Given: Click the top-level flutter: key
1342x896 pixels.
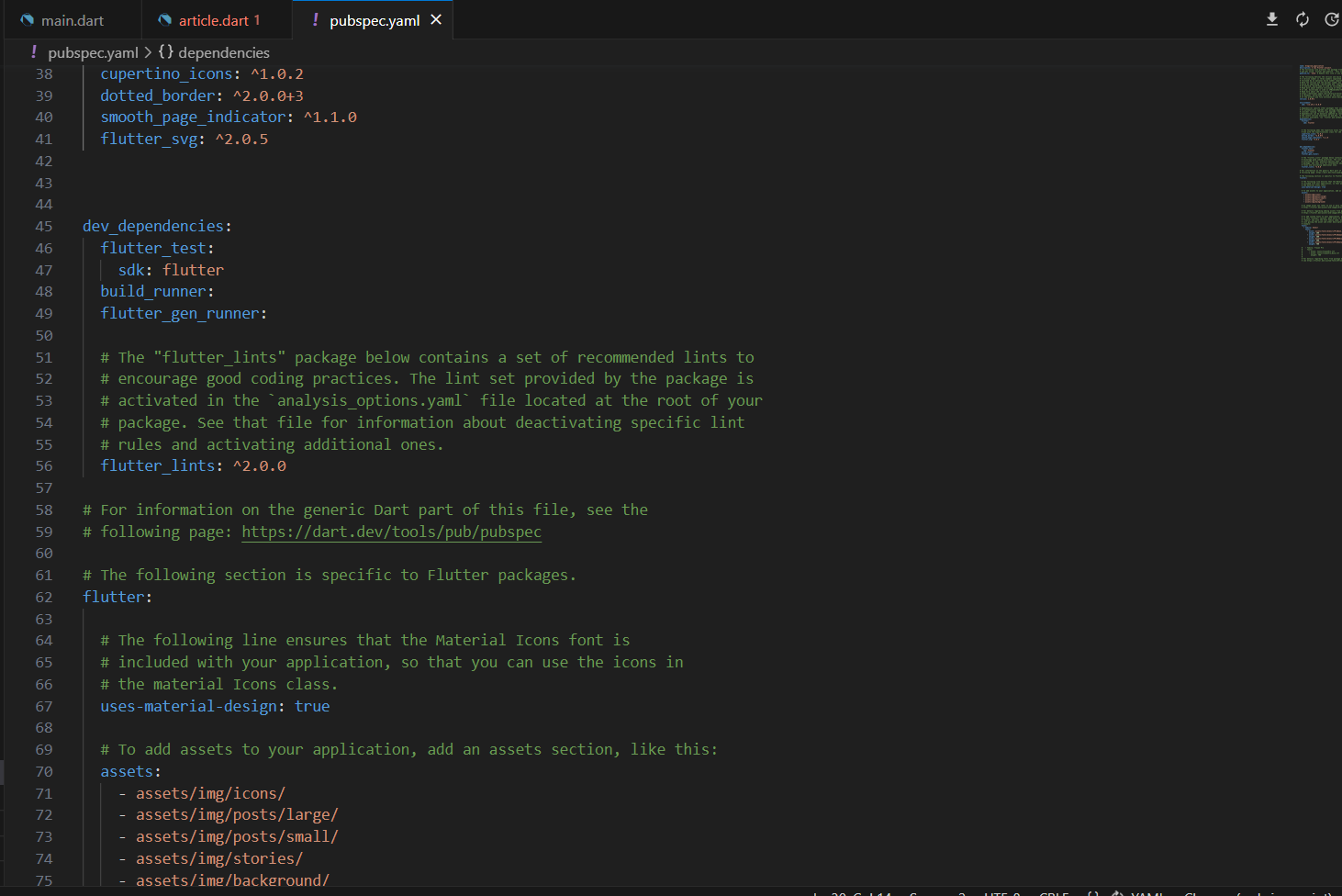Looking at the screenshot, I should pyautogui.click(x=114, y=597).
